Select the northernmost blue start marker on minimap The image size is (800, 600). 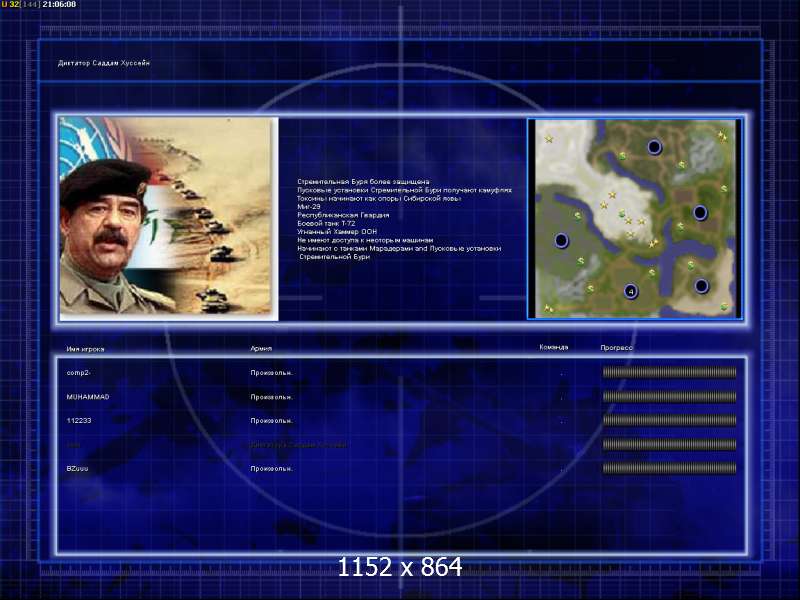coord(654,147)
